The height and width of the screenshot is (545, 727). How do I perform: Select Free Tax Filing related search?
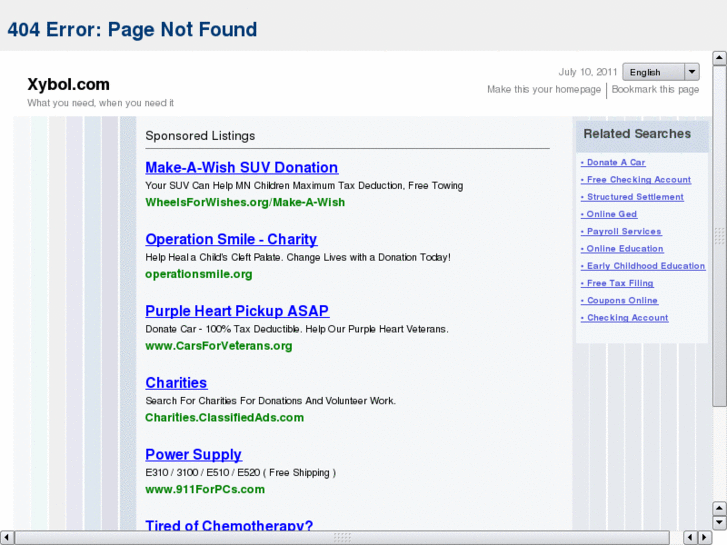point(617,283)
